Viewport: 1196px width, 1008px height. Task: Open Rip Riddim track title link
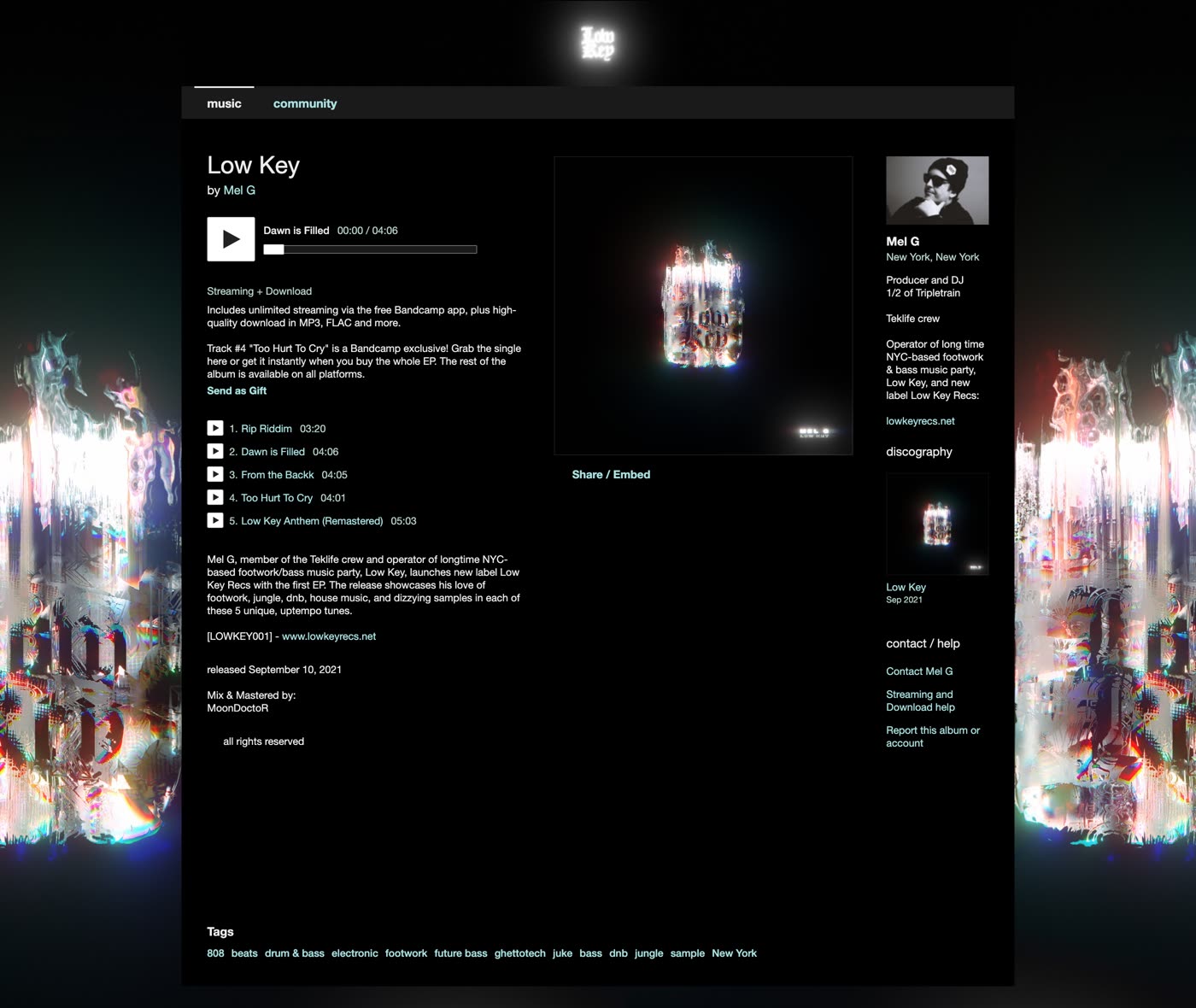[267, 429]
